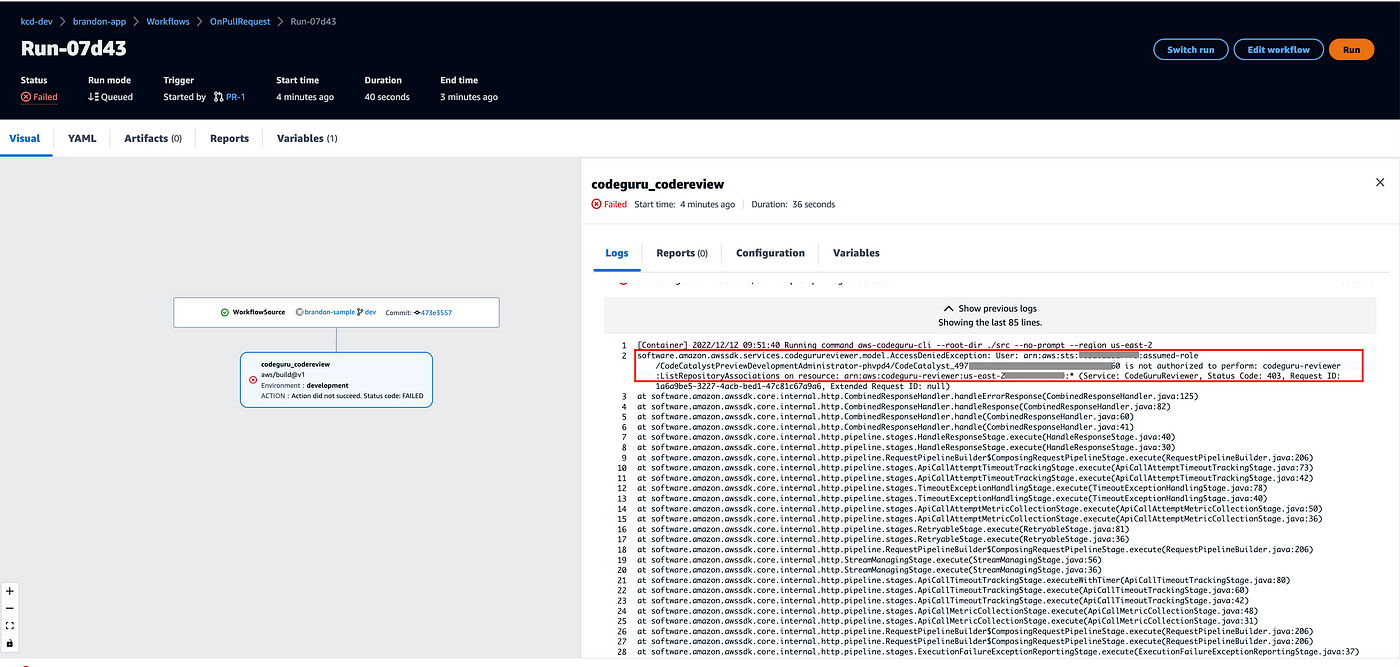Close the codeguru_codereview details panel

[1380, 183]
